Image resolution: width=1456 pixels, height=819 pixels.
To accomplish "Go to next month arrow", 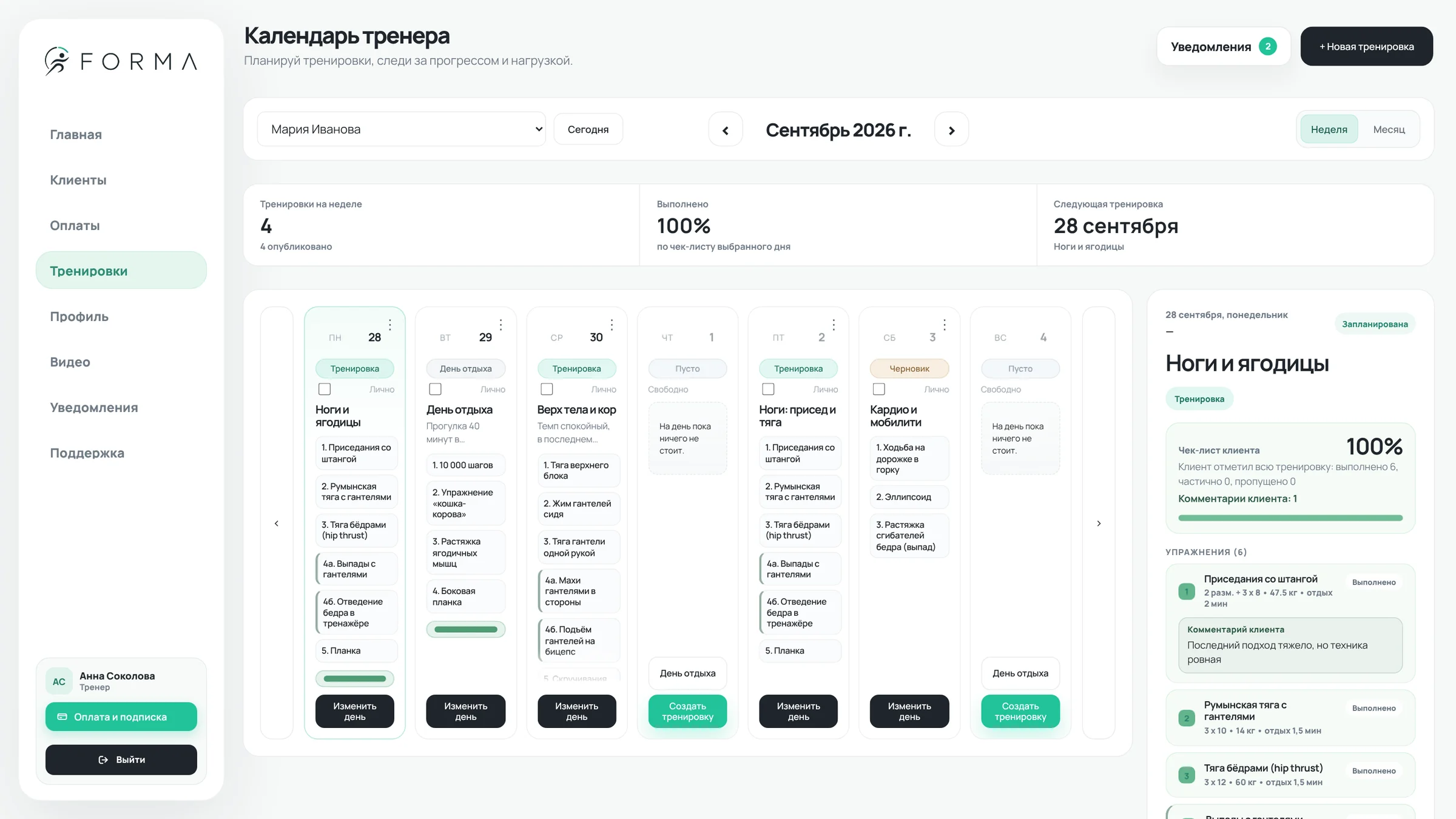I will [951, 130].
